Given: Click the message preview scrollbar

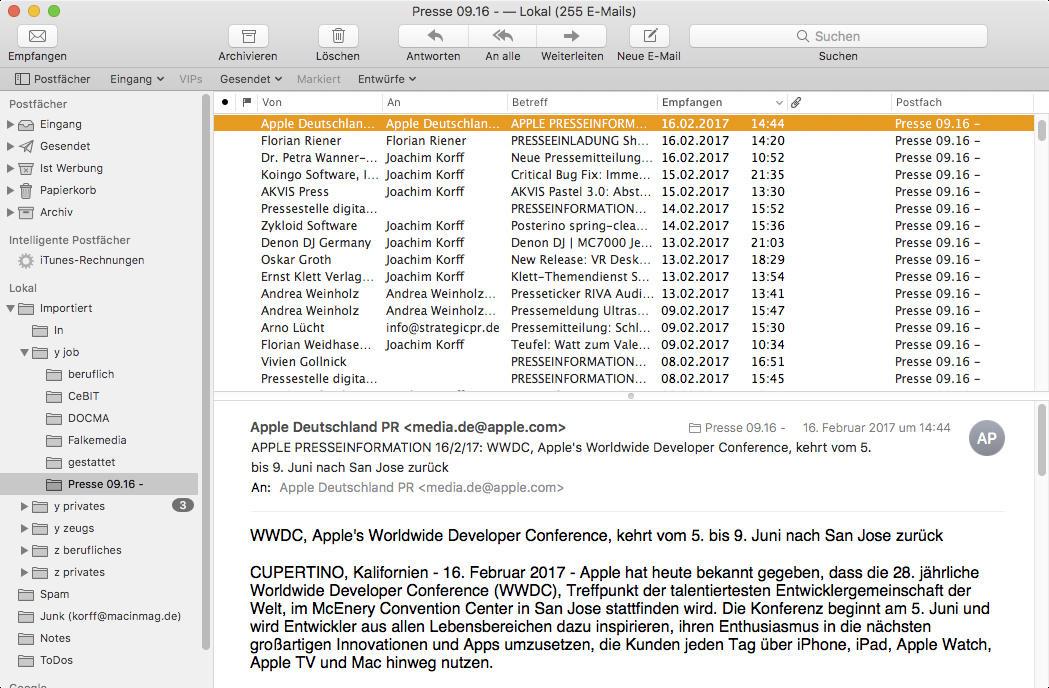Looking at the screenshot, I should tap(1042, 440).
